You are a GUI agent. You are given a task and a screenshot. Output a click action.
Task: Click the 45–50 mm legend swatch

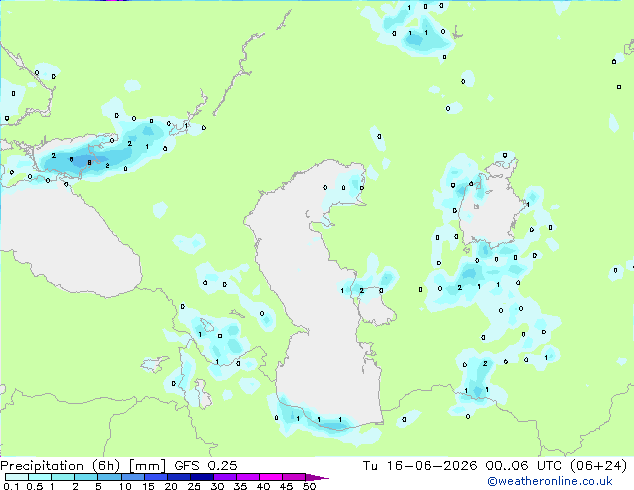(294, 477)
